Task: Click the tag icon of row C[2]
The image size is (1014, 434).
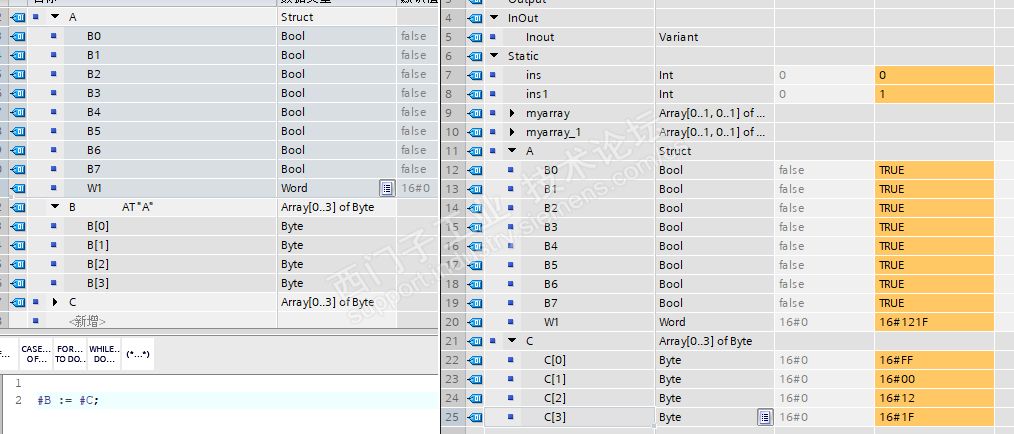Action: 475,398
